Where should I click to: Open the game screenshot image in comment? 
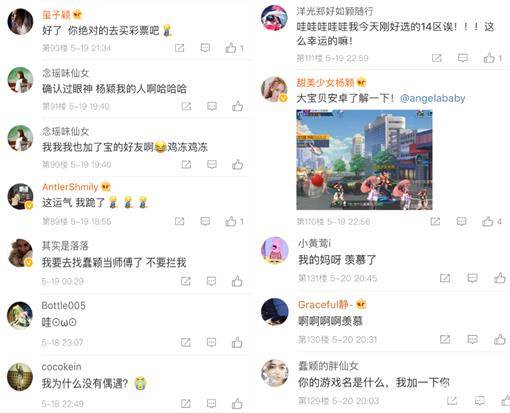[364, 160]
